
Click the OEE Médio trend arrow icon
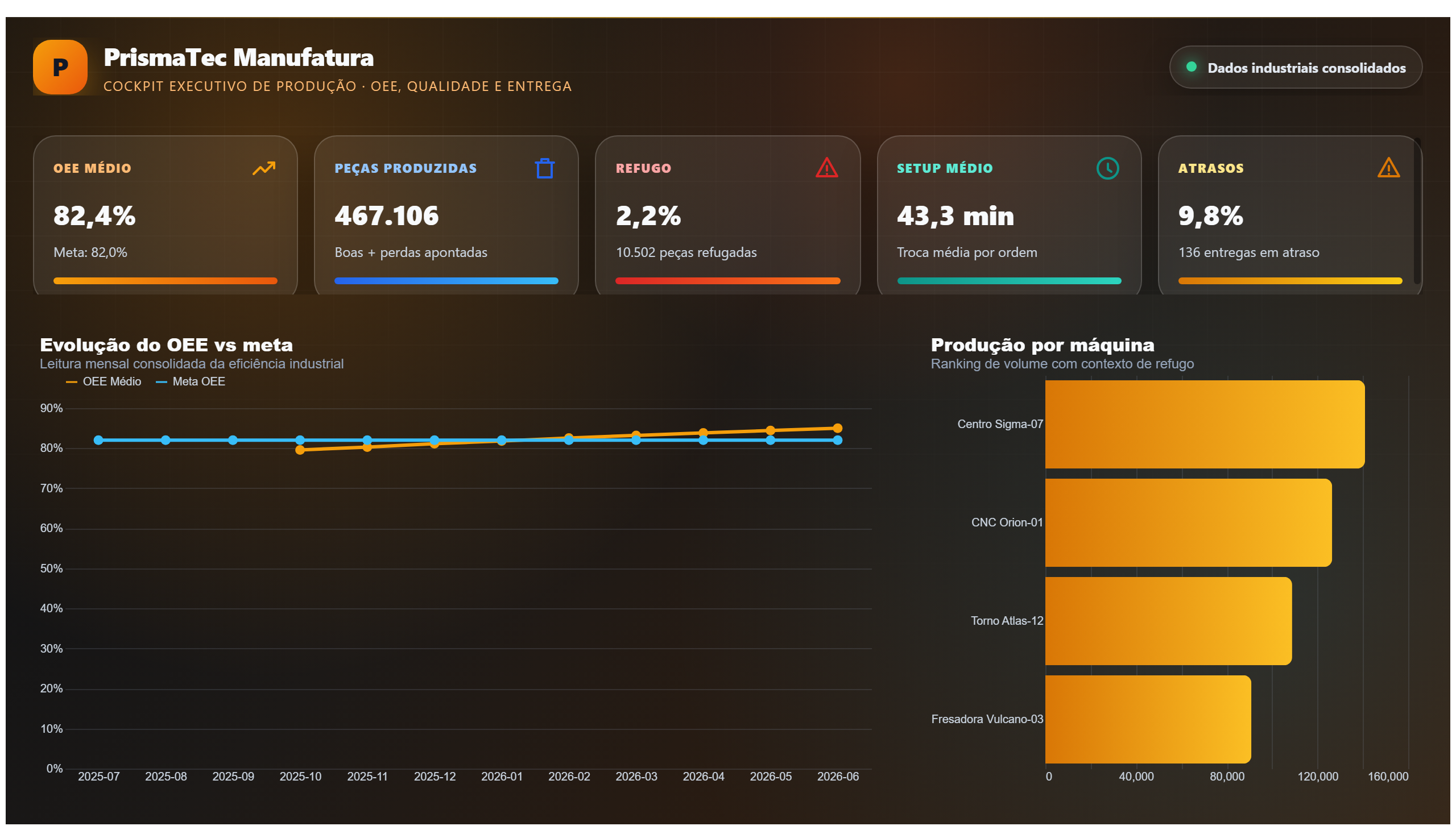(x=263, y=168)
